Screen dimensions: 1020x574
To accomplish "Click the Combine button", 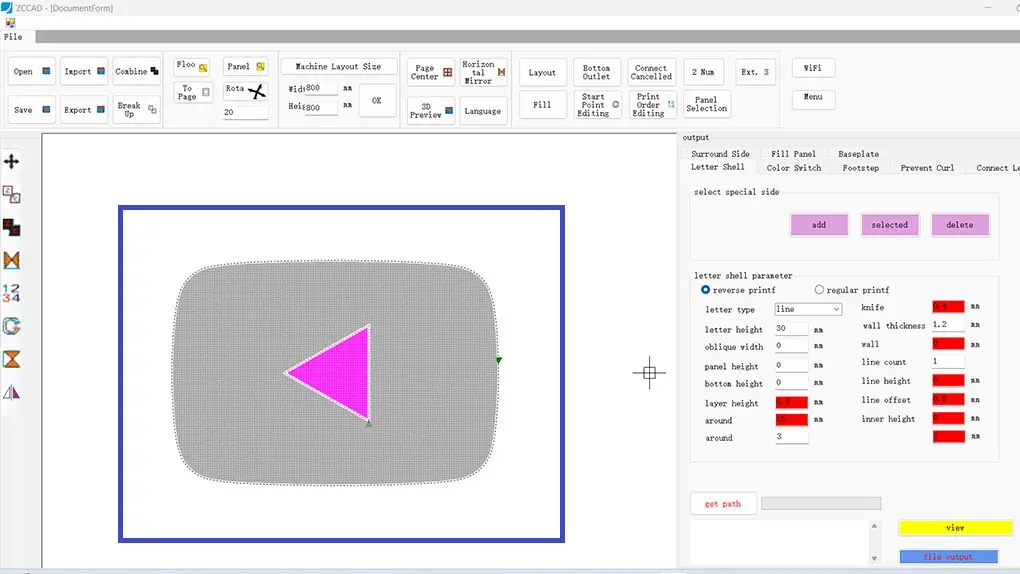I will point(137,72).
